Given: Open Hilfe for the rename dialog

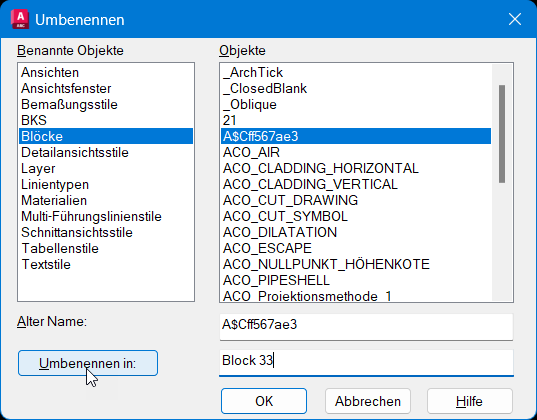Looking at the screenshot, I should pyautogui.click(x=470, y=401).
